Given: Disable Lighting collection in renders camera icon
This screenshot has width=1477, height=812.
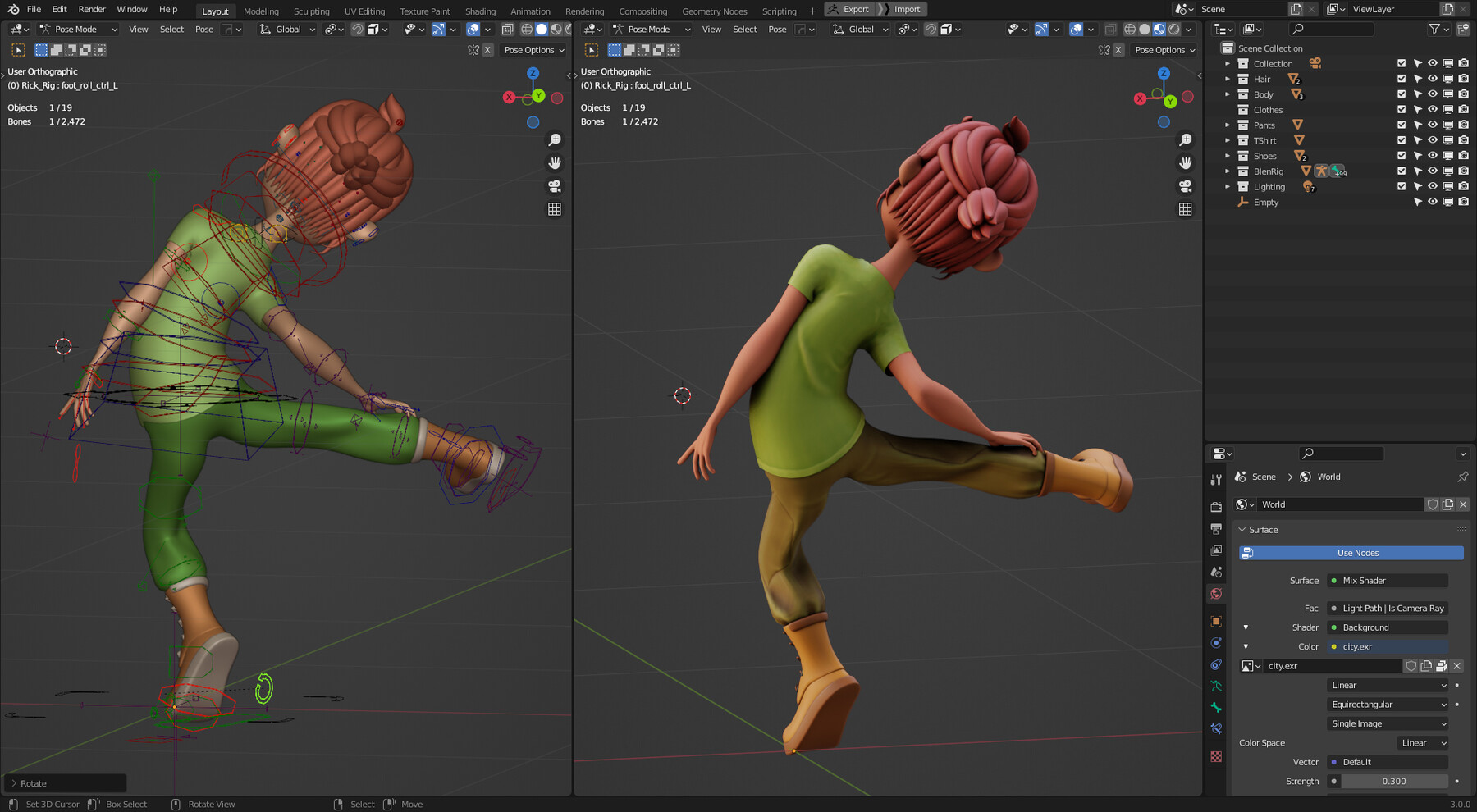Looking at the screenshot, I should 1463,187.
